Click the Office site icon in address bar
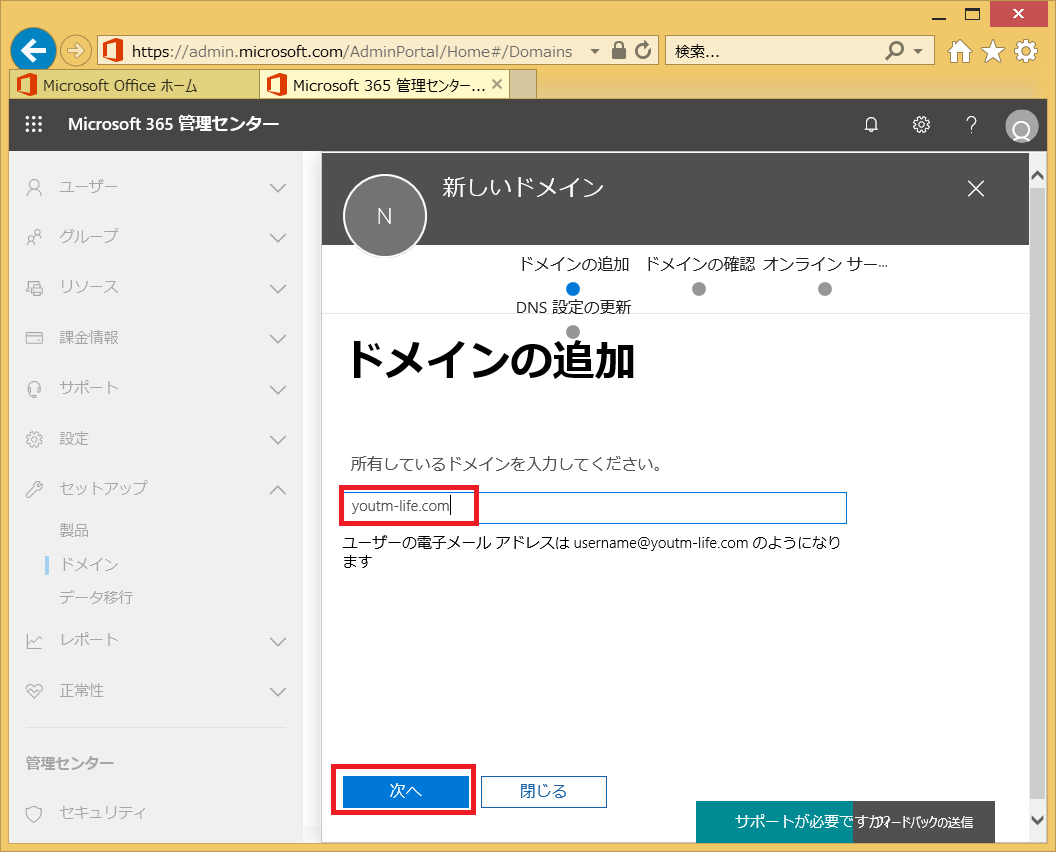Viewport: 1056px width, 852px height. (x=113, y=51)
